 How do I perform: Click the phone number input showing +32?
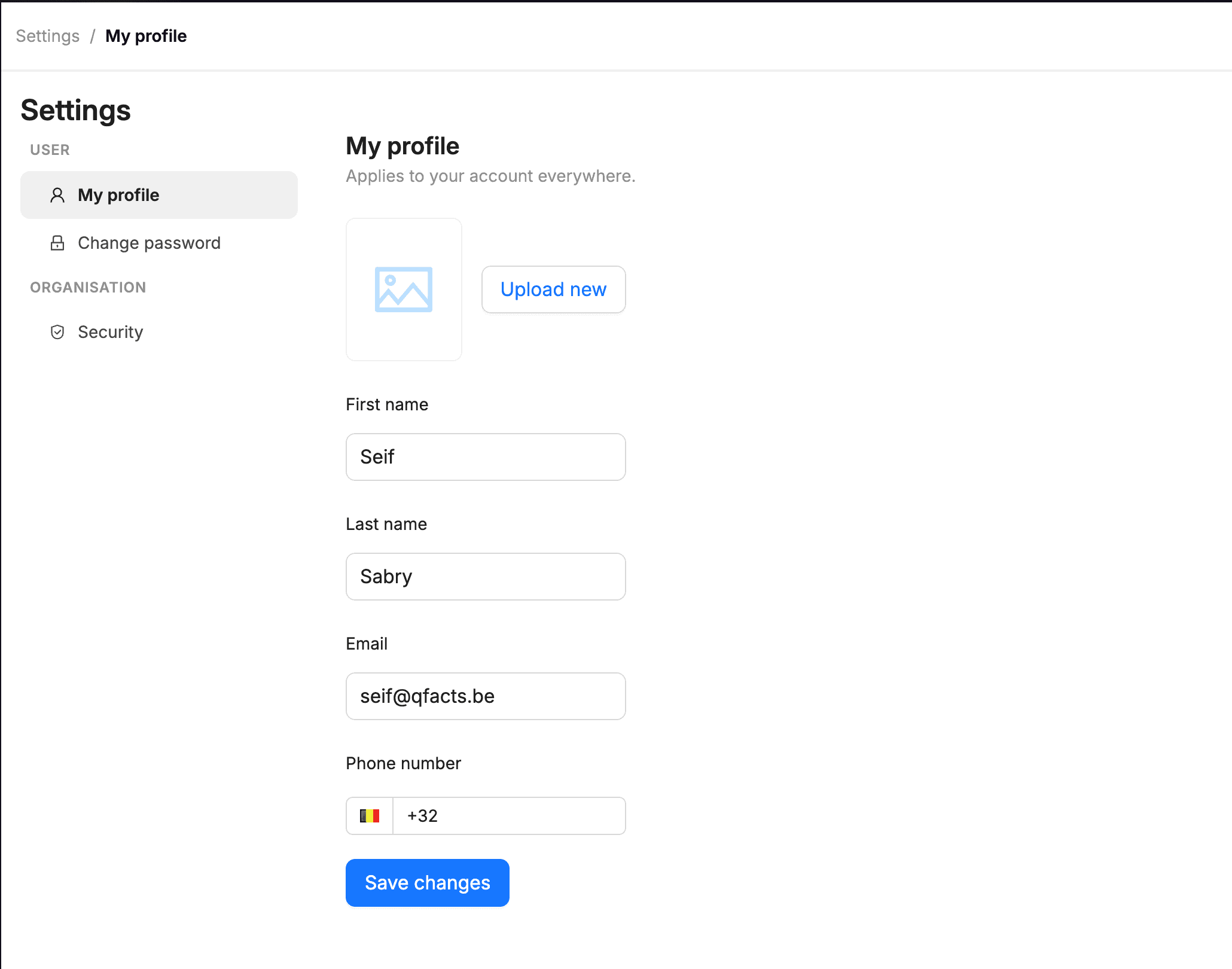[x=509, y=816]
